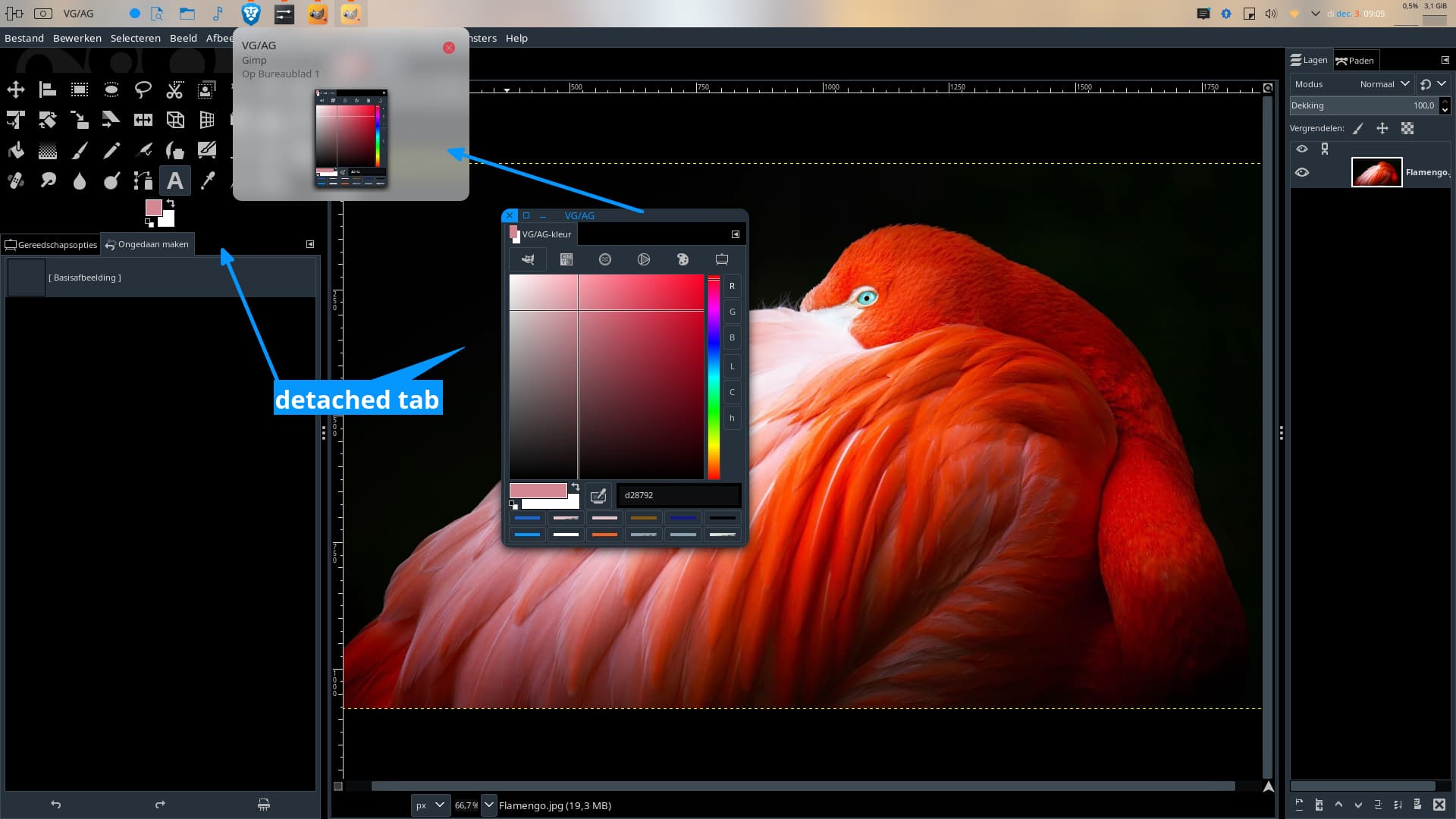Toggle lock alpha channel checkerboard icon
The width and height of the screenshot is (1456, 819).
(1407, 128)
